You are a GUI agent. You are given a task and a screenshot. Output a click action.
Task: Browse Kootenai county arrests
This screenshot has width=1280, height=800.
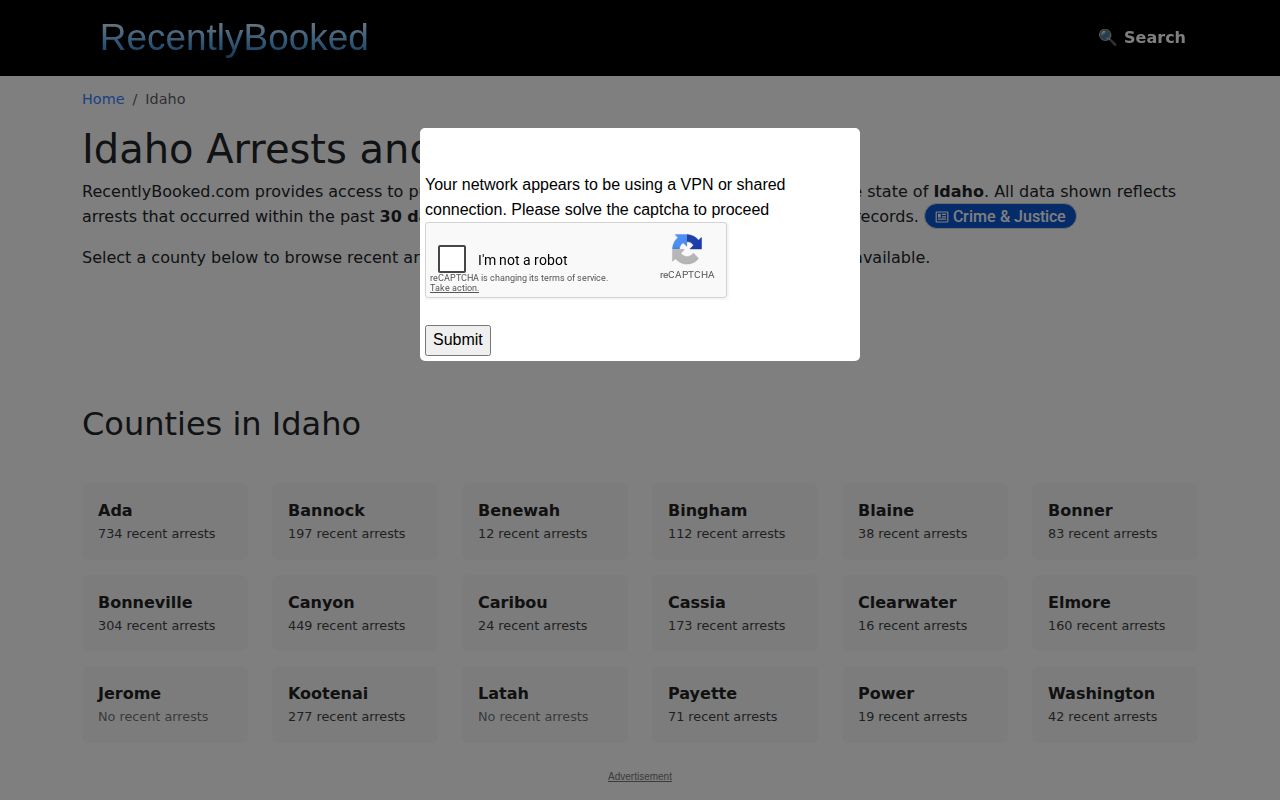click(355, 704)
